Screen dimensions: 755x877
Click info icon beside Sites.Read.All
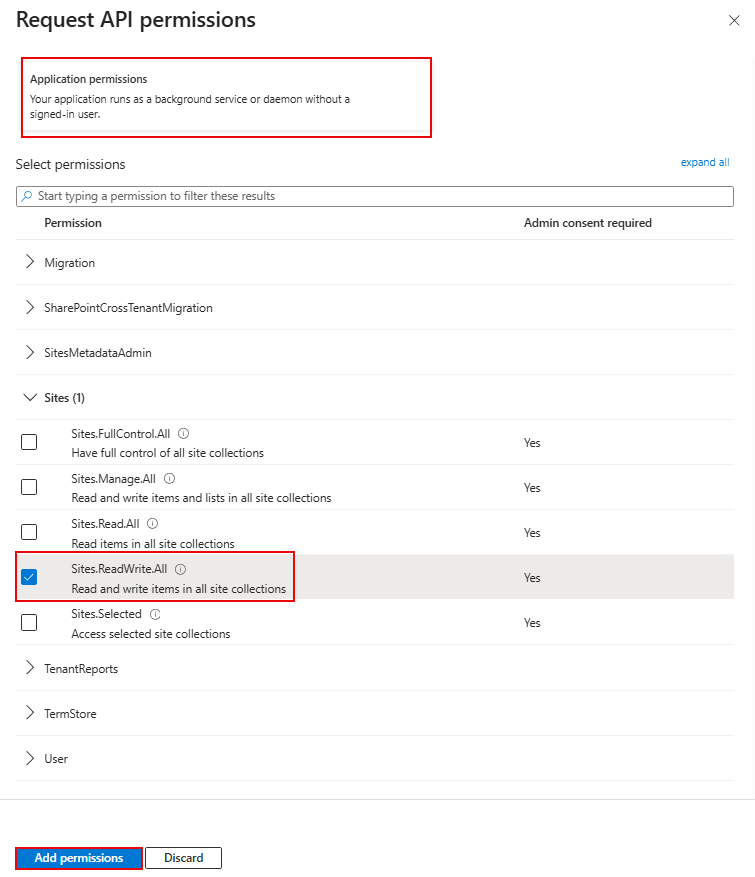point(153,523)
